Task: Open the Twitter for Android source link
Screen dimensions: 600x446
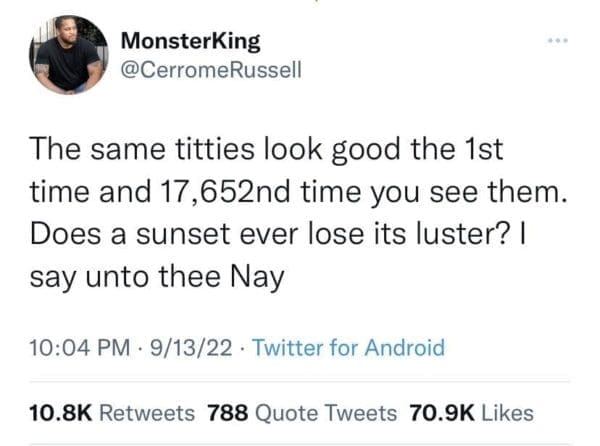Action: coord(347,348)
